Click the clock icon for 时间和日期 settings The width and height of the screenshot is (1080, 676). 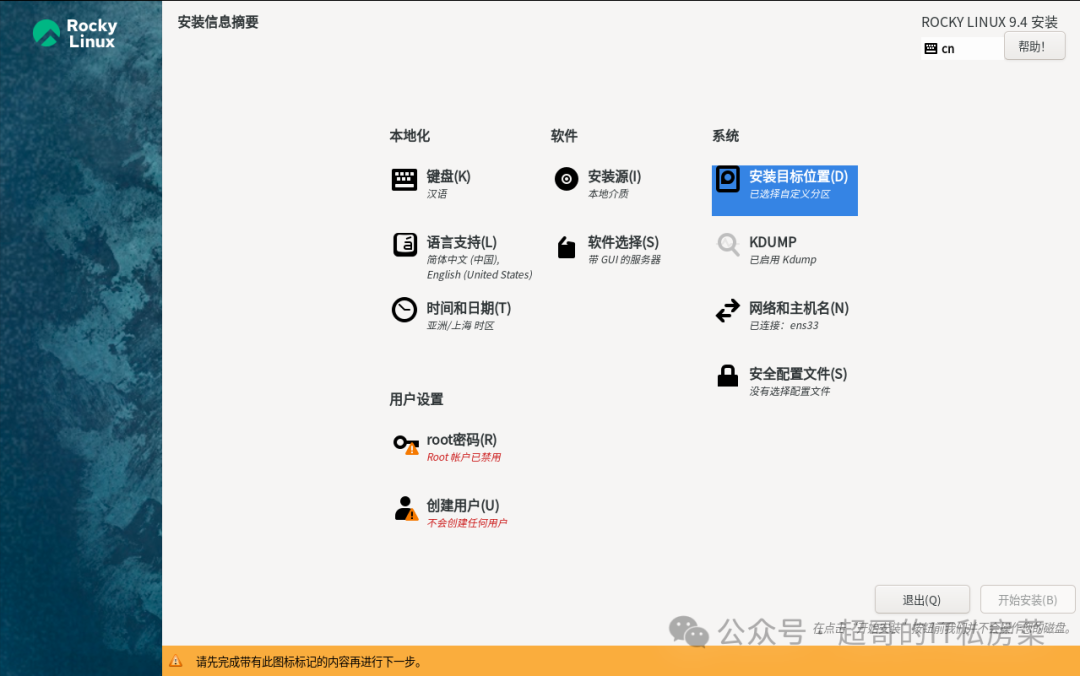404,311
